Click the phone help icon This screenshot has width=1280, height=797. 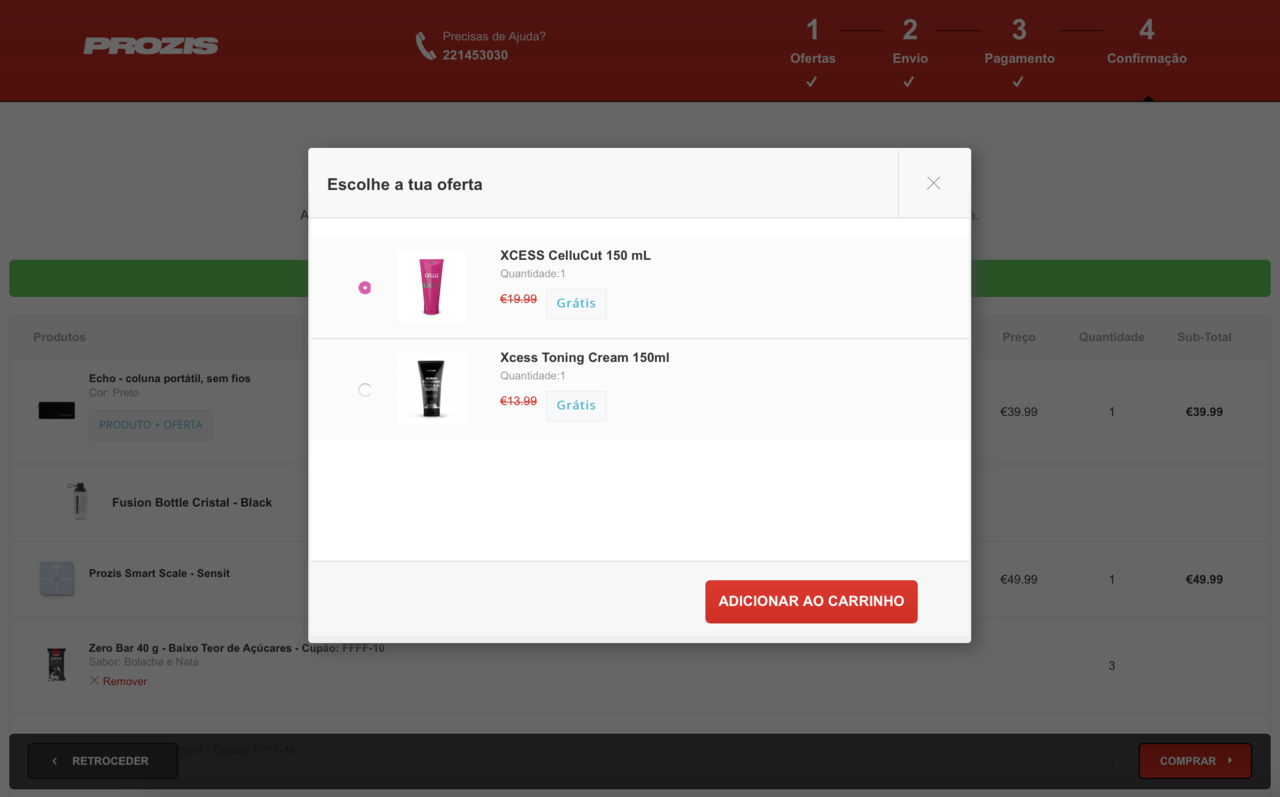(x=426, y=46)
